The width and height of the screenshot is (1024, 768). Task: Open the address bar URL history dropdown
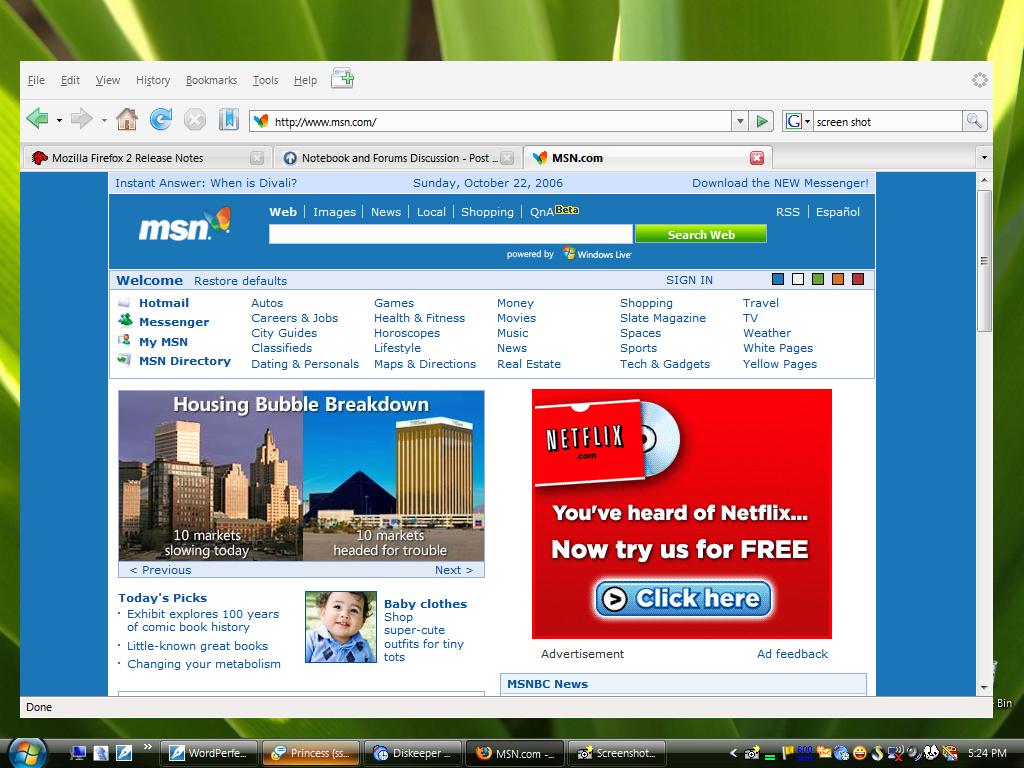click(x=739, y=121)
